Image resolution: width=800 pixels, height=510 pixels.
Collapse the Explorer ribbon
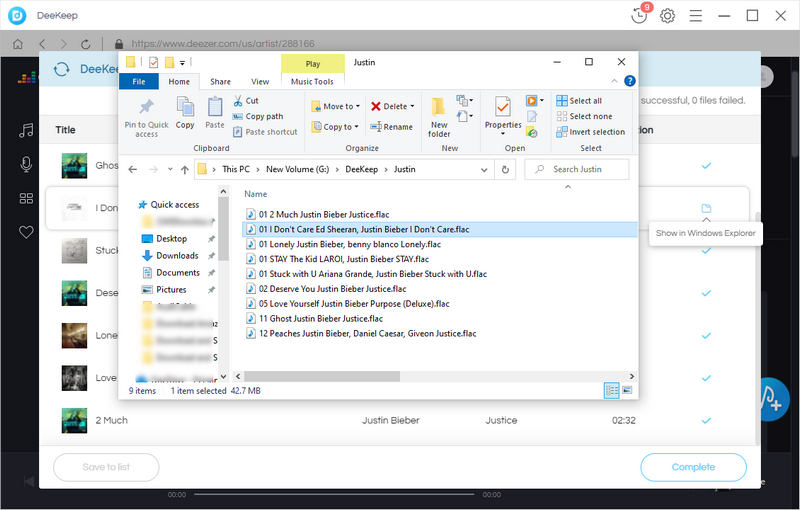coord(614,81)
